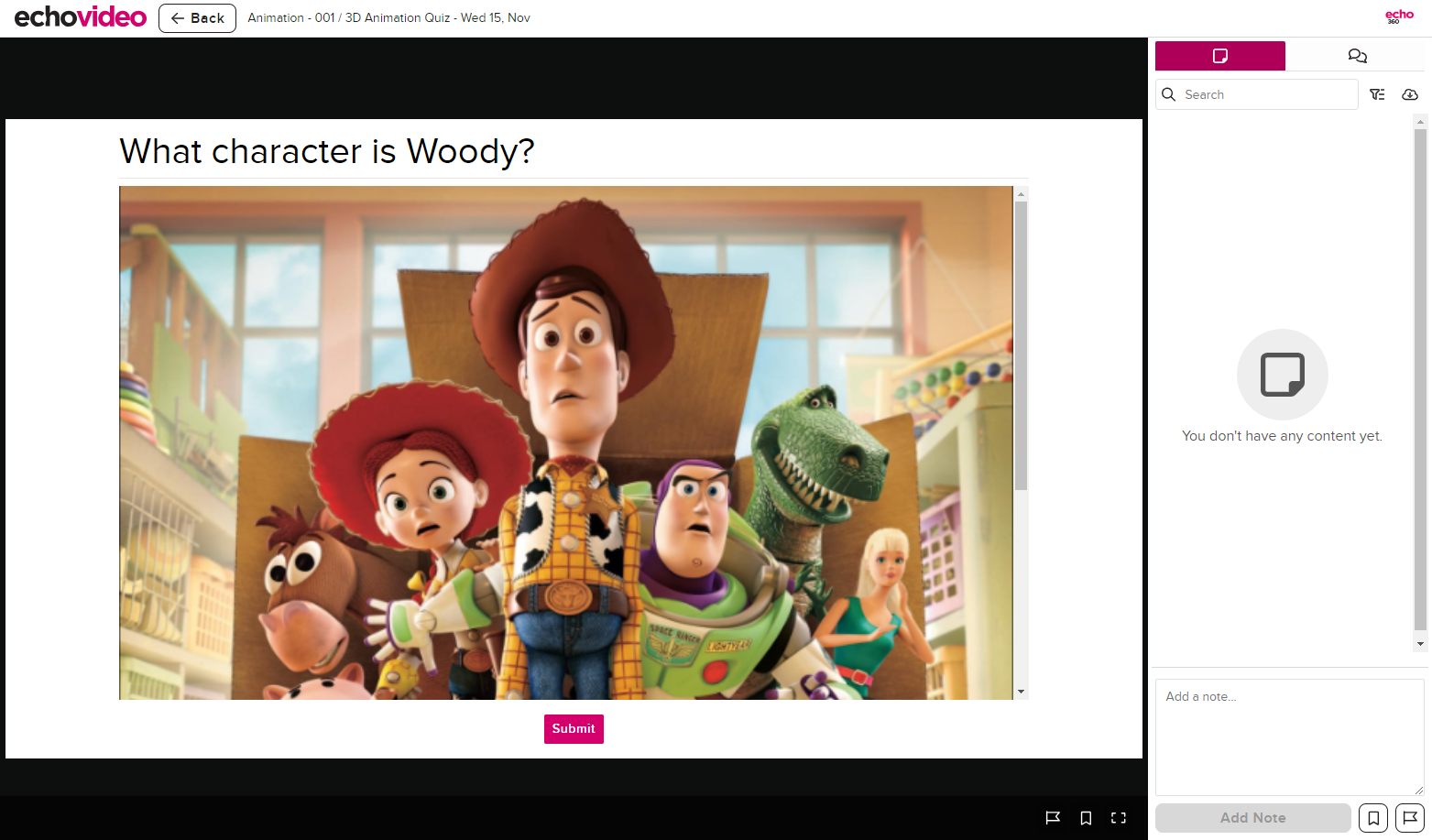Viewport: 1432px width, 840px height.
Task: Click the quiz image scrollbar thumb
Action: [x=1021, y=345]
